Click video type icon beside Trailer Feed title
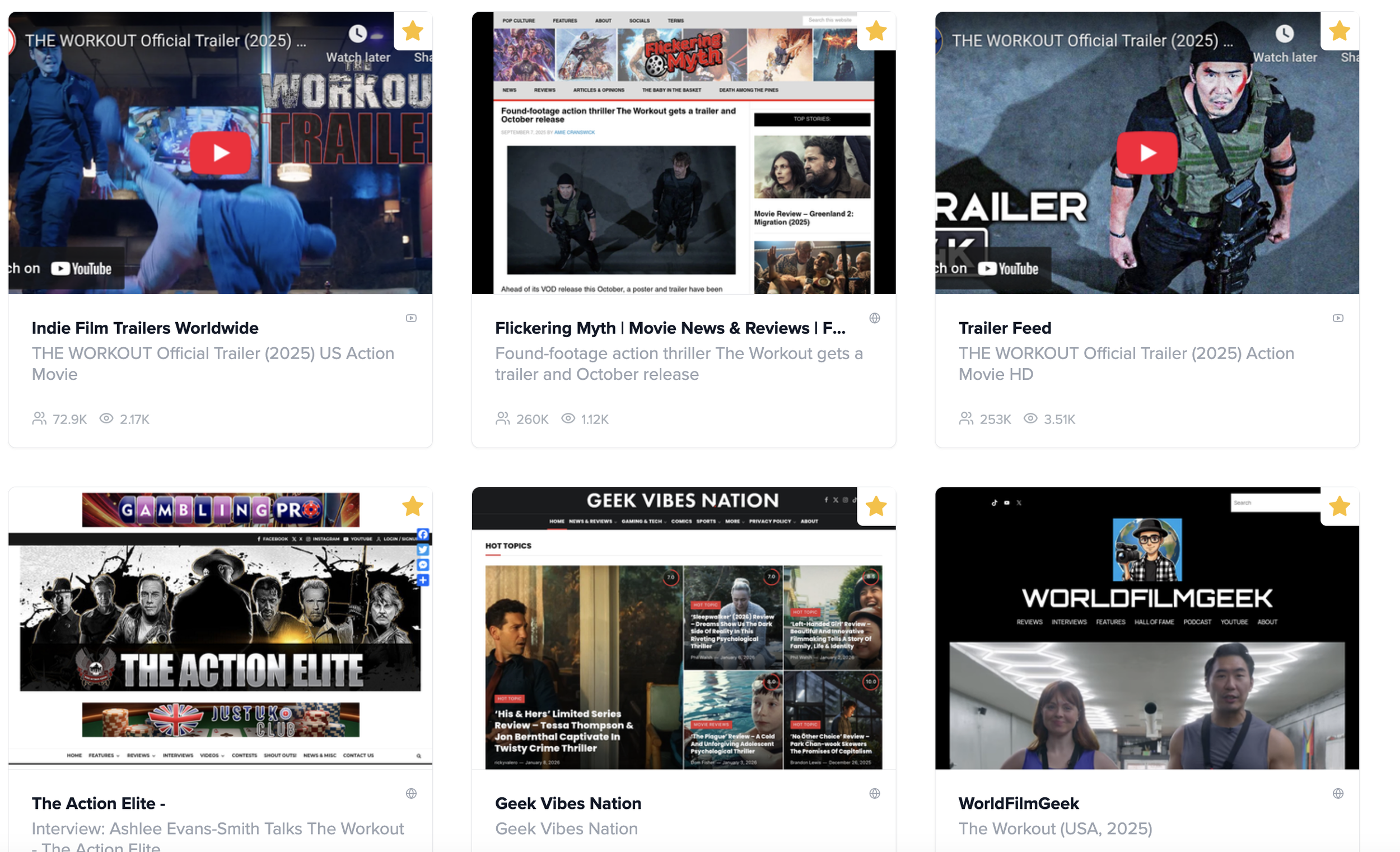1400x852 pixels. pyautogui.click(x=1338, y=318)
